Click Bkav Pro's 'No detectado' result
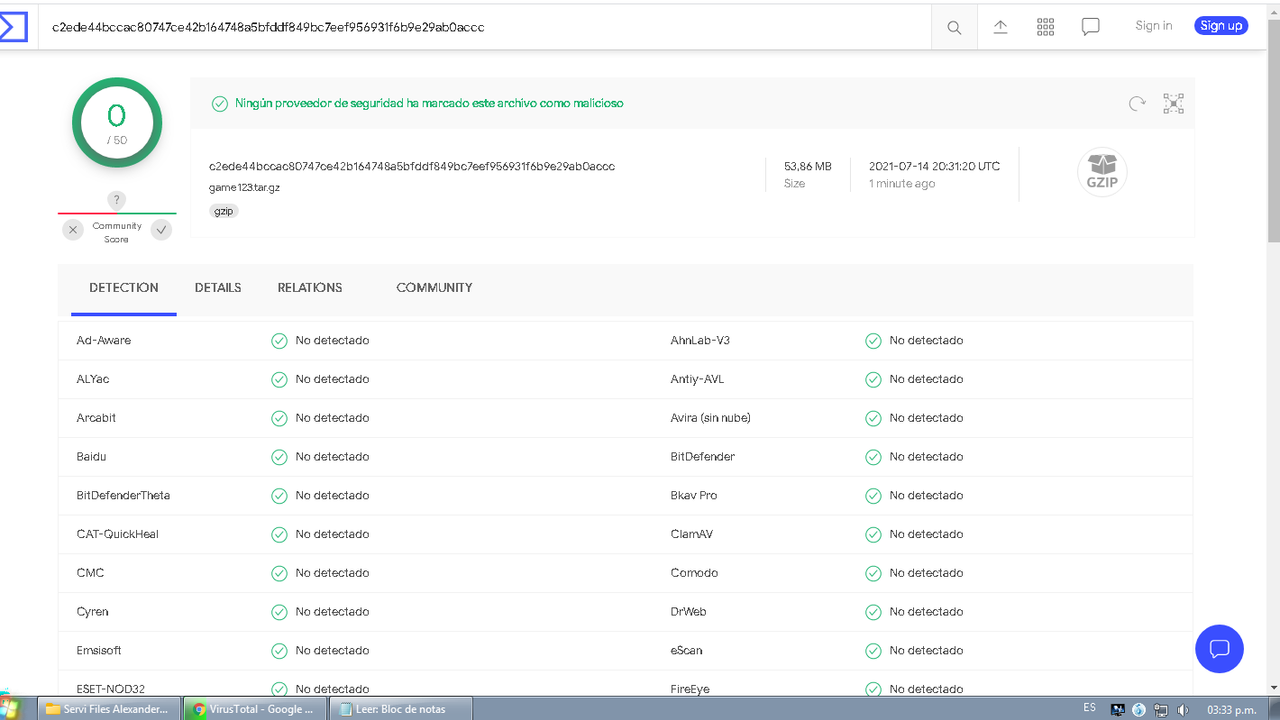The height and width of the screenshot is (720, 1280). 926,496
